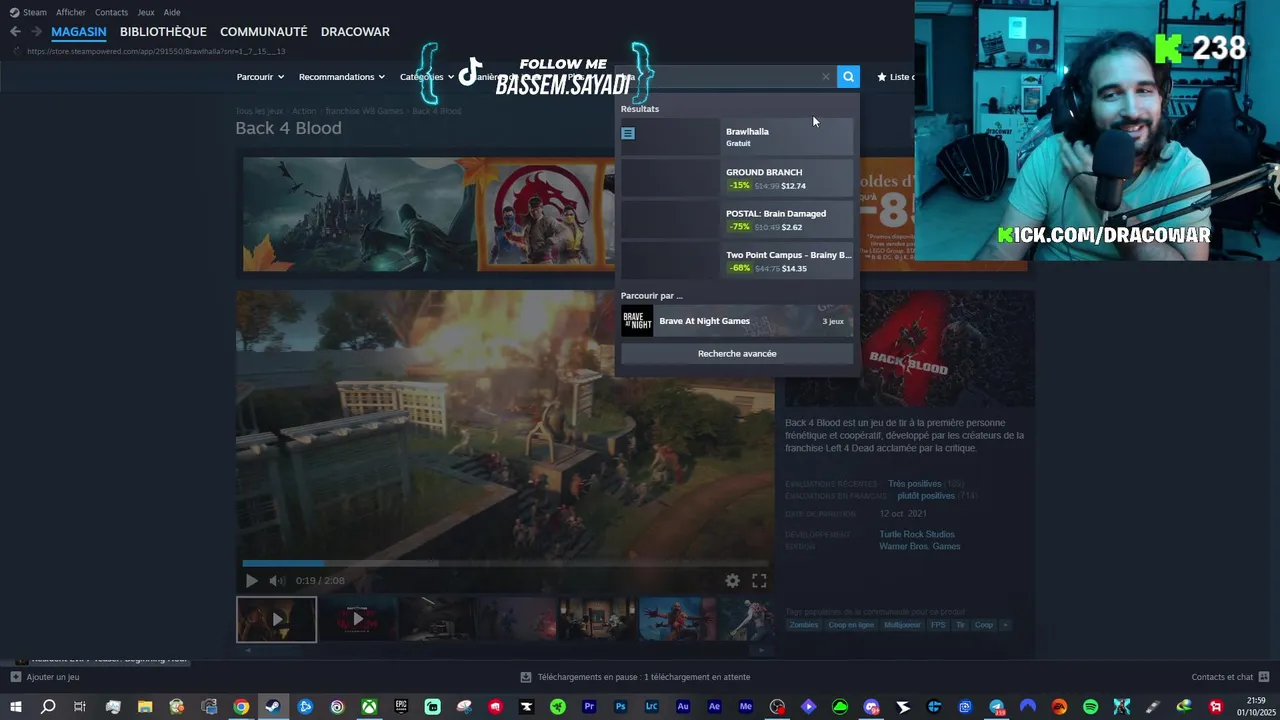Screen dimensions: 1280x720
Task: Open the Steam menu
Action: 28,12
